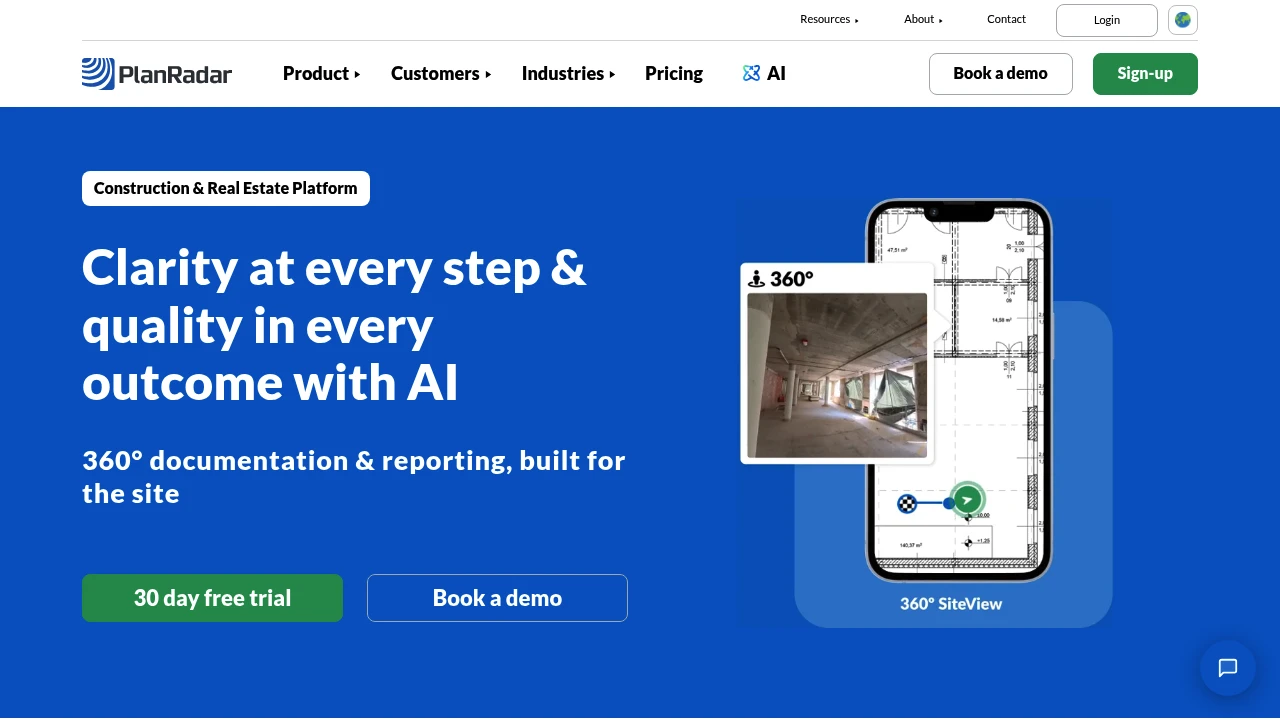1280x720 pixels.
Task: Click the checkered marker on floor plan
Action: [x=907, y=503]
